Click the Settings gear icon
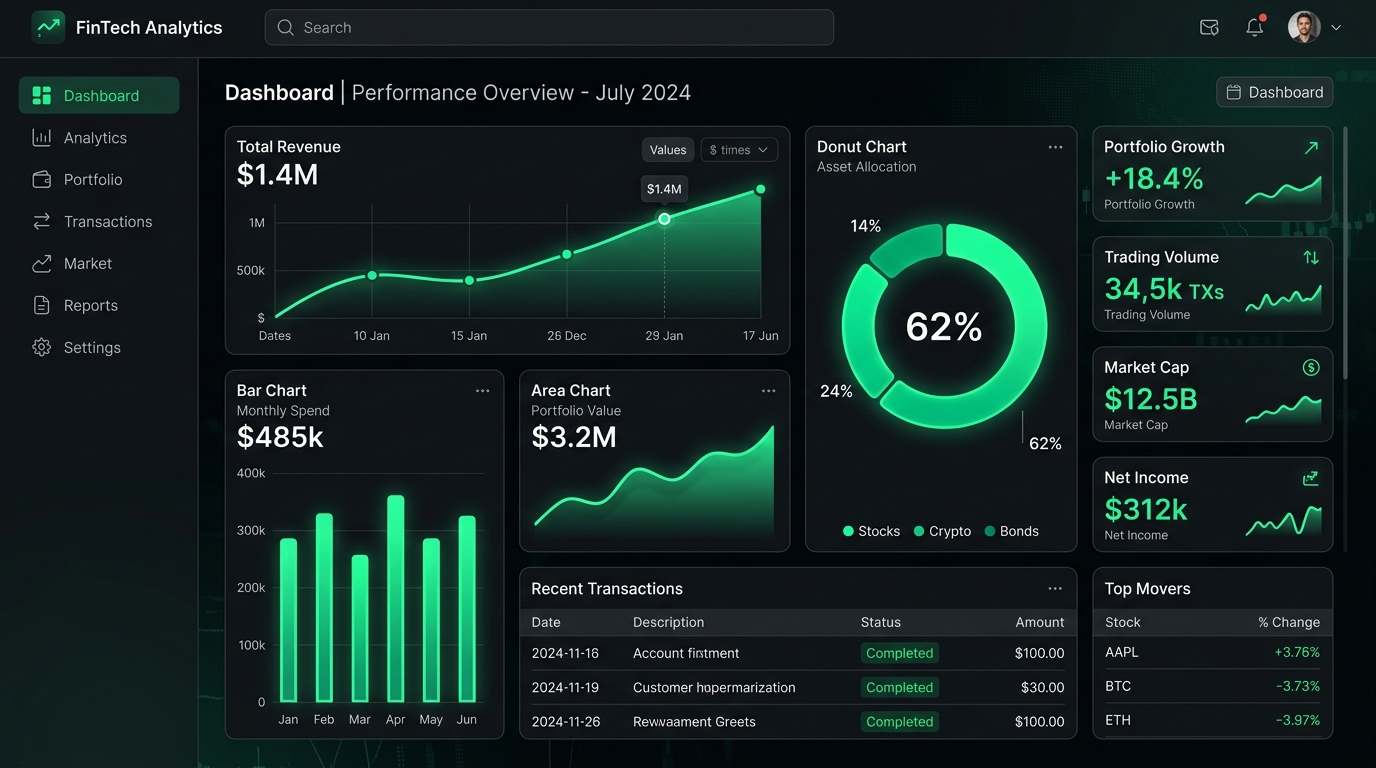This screenshot has width=1376, height=768. coord(42,348)
